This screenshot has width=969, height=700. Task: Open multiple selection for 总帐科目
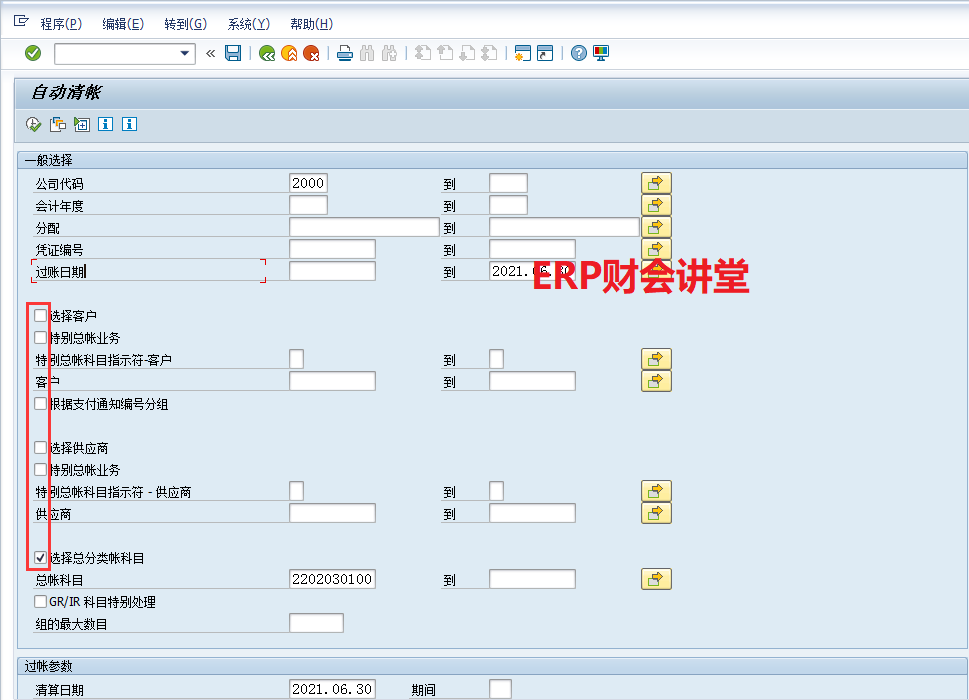coord(656,579)
